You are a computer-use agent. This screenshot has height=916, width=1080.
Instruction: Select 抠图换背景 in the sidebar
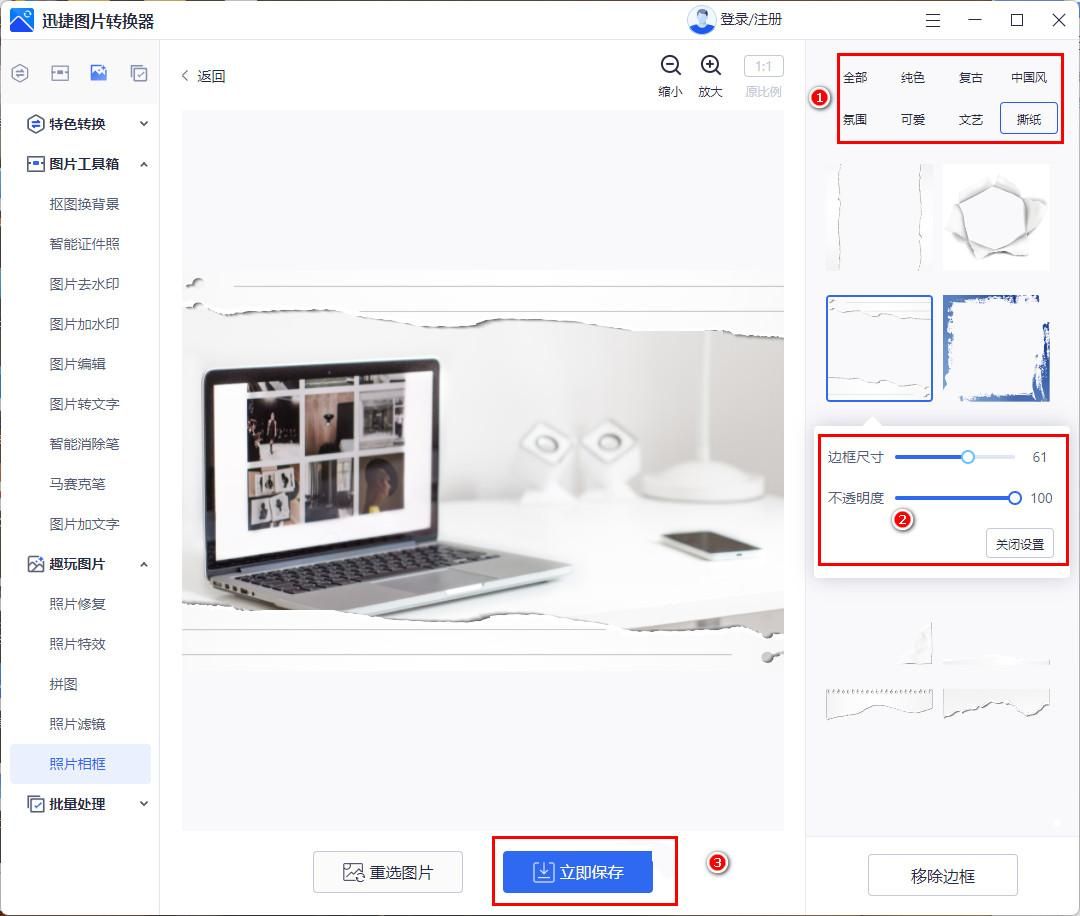[84, 204]
